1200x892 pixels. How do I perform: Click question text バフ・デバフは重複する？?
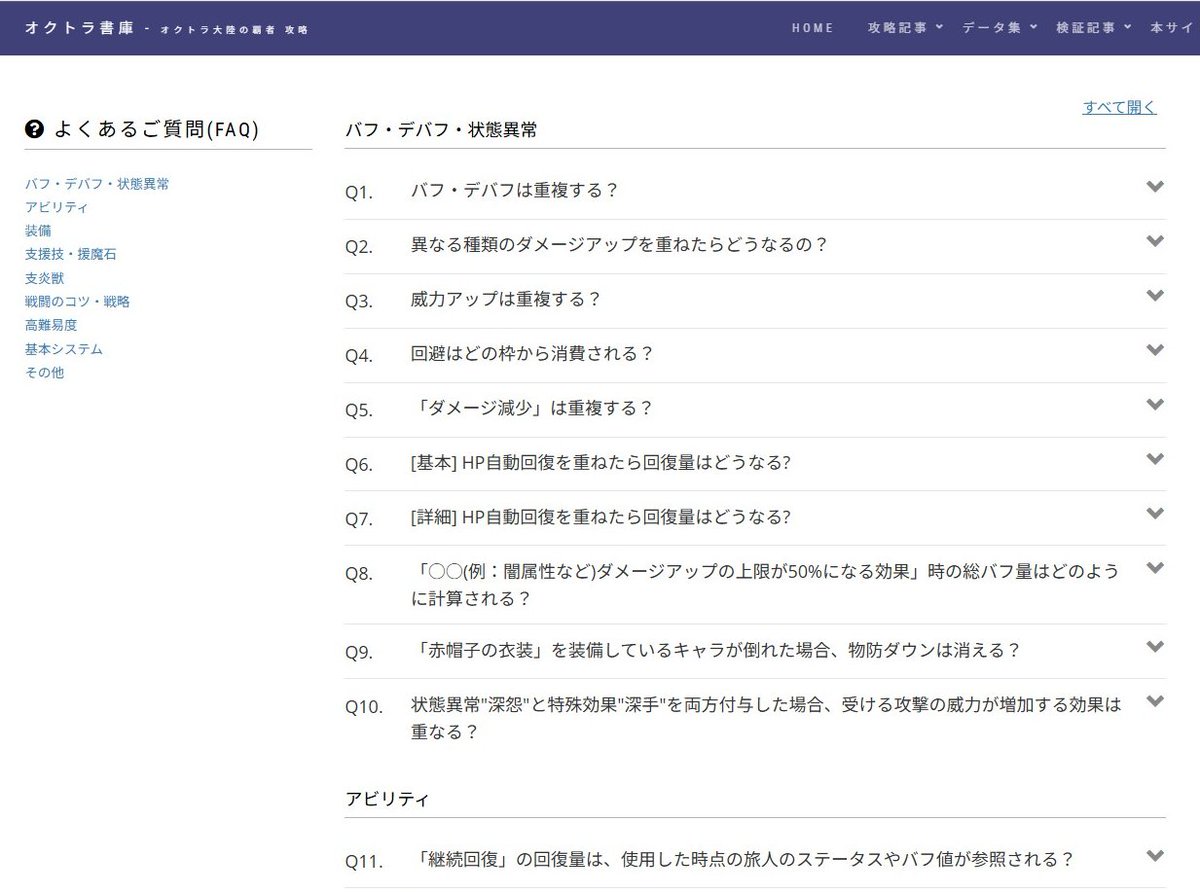pyautogui.click(x=514, y=190)
